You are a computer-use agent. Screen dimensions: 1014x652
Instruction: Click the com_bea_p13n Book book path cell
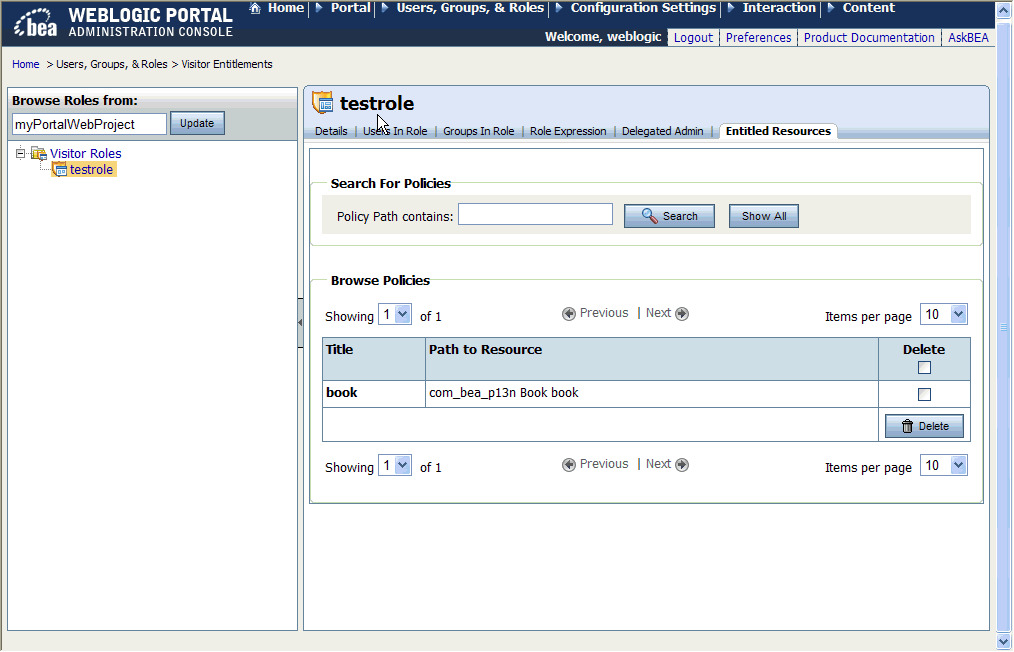click(652, 393)
